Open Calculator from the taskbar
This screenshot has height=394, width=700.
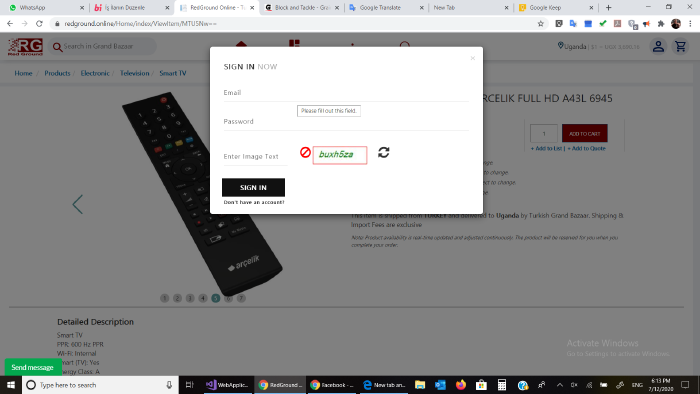(502, 385)
